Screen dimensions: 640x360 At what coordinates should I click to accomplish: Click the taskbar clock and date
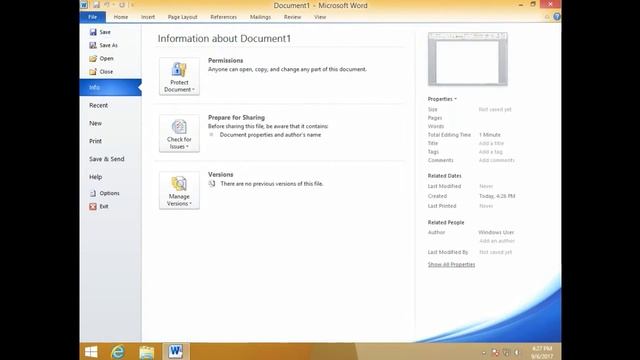(x=542, y=352)
